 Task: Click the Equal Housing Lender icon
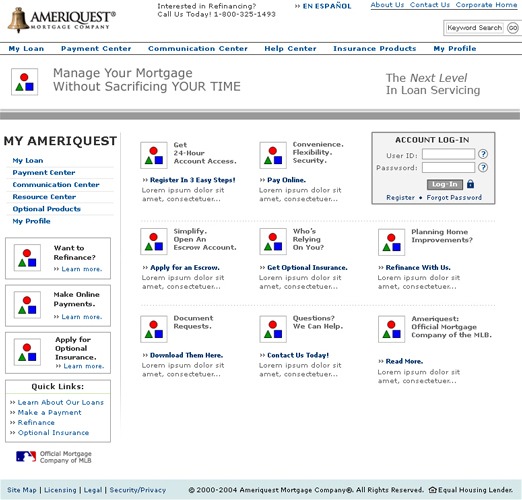click(x=432, y=490)
